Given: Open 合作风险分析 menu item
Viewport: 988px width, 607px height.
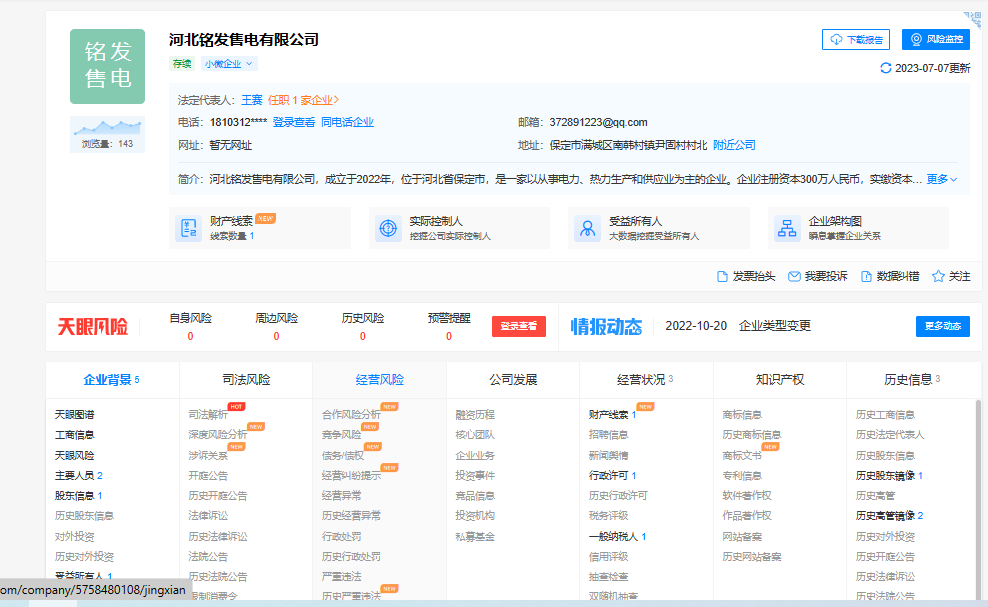Looking at the screenshot, I should tap(352, 415).
